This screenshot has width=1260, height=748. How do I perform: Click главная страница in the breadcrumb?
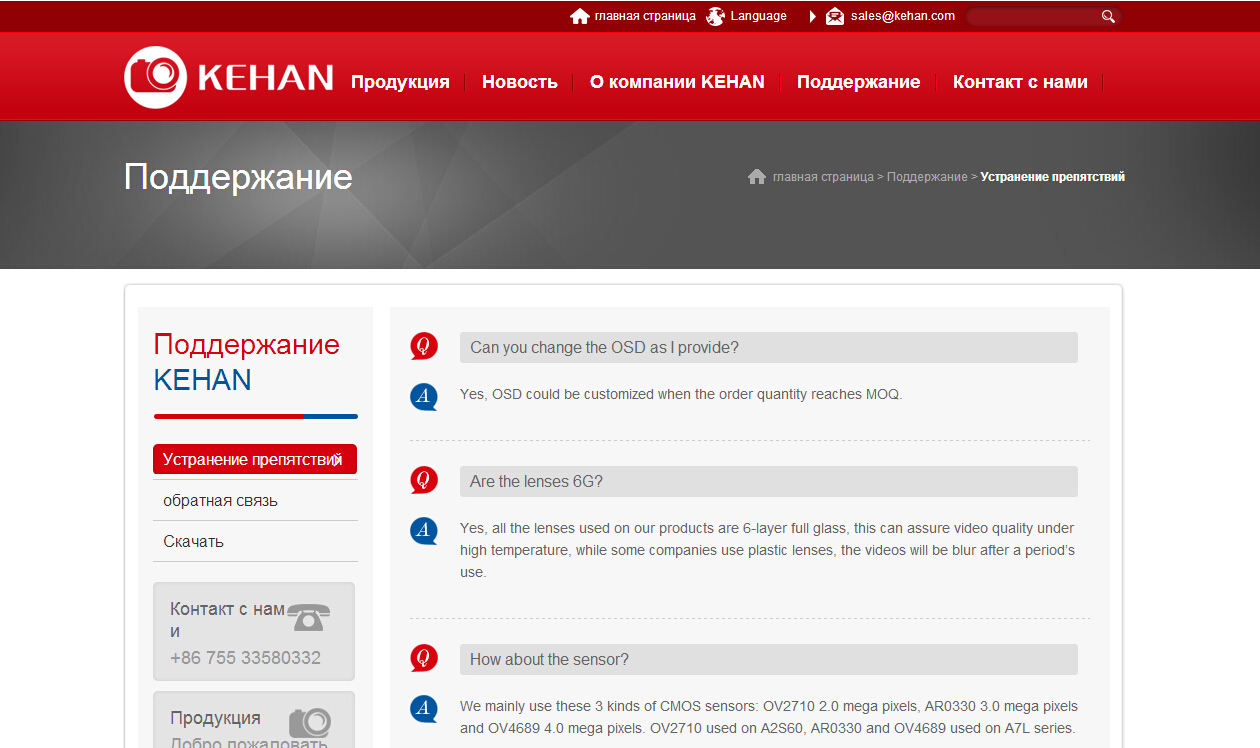pos(823,177)
